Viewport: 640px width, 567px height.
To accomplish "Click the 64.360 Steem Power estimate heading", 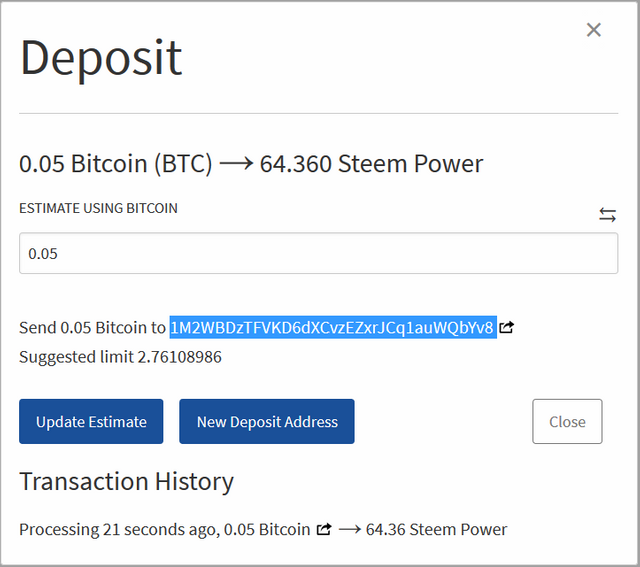I will click(x=371, y=164).
